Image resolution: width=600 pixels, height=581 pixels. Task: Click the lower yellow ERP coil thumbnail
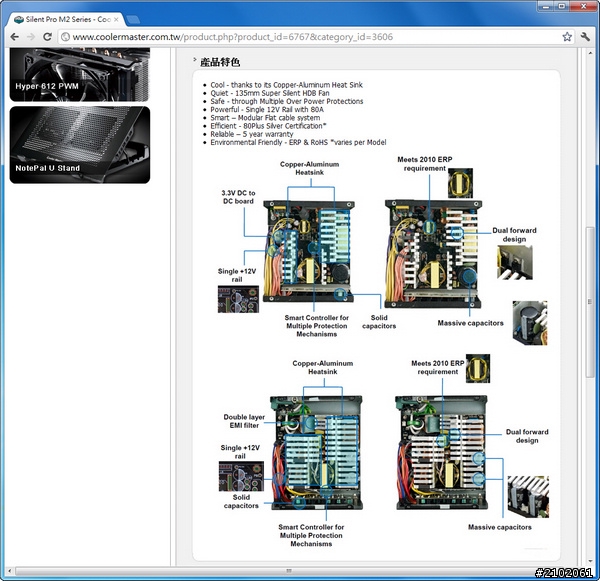coord(478,369)
